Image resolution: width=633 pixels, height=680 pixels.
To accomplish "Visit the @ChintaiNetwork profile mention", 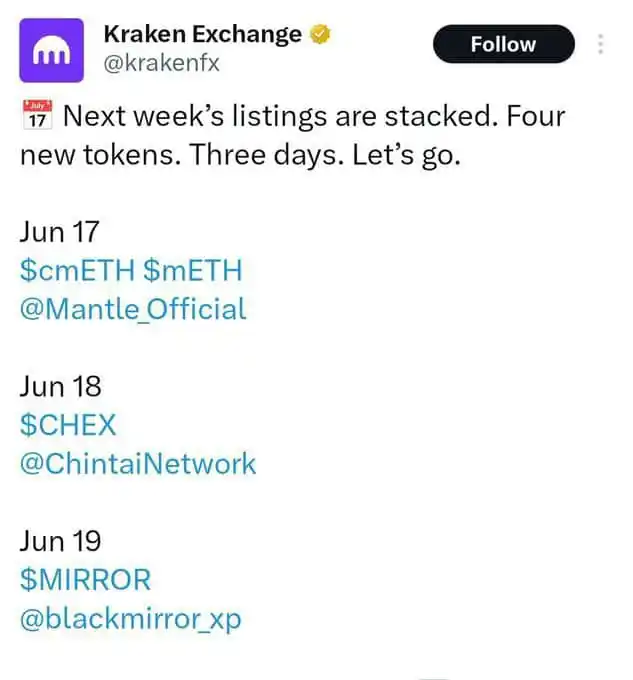I will click(x=138, y=464).
